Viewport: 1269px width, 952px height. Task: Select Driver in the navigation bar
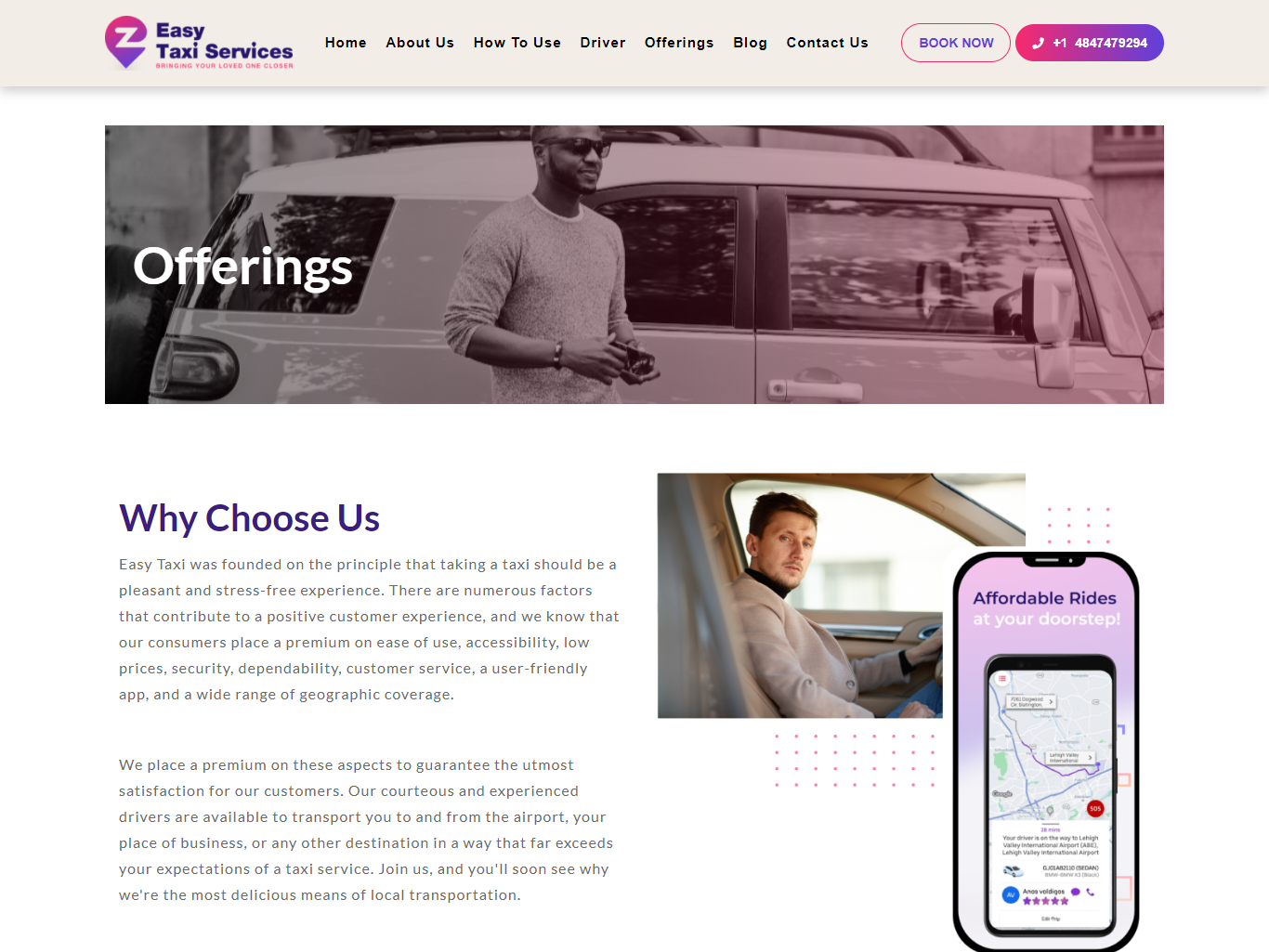[603, 43]
